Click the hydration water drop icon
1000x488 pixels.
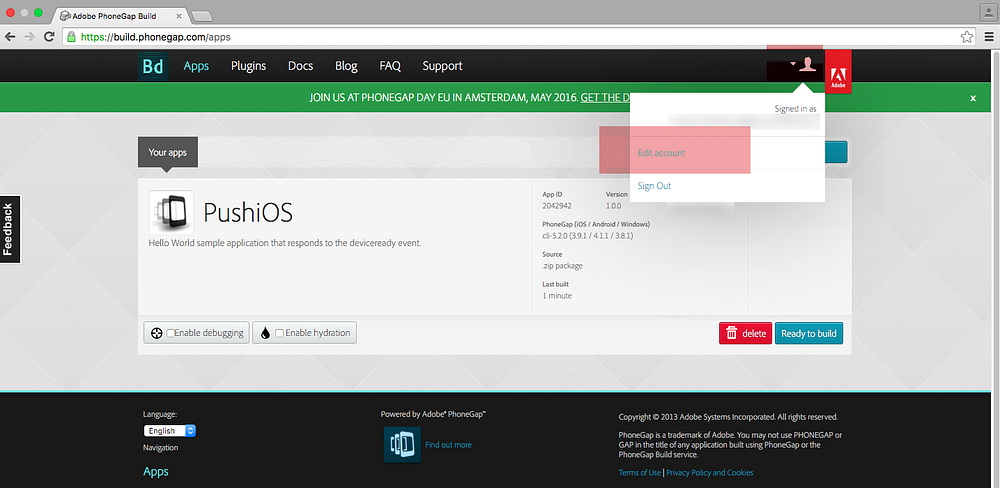265,333
